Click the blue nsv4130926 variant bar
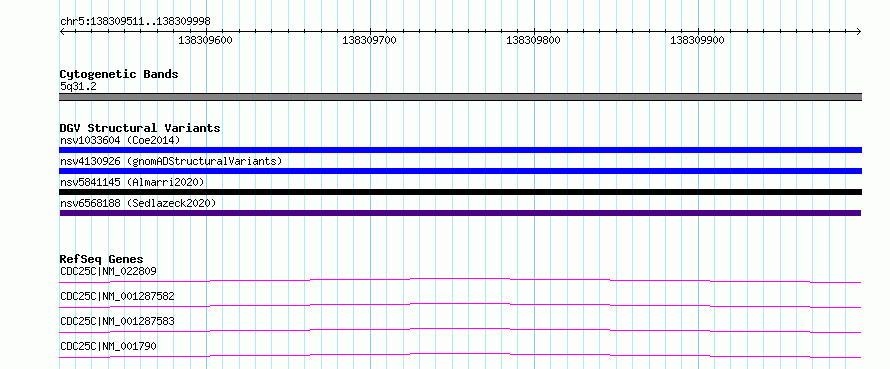Viewport: 890px width, 369px height. [460, 171]
